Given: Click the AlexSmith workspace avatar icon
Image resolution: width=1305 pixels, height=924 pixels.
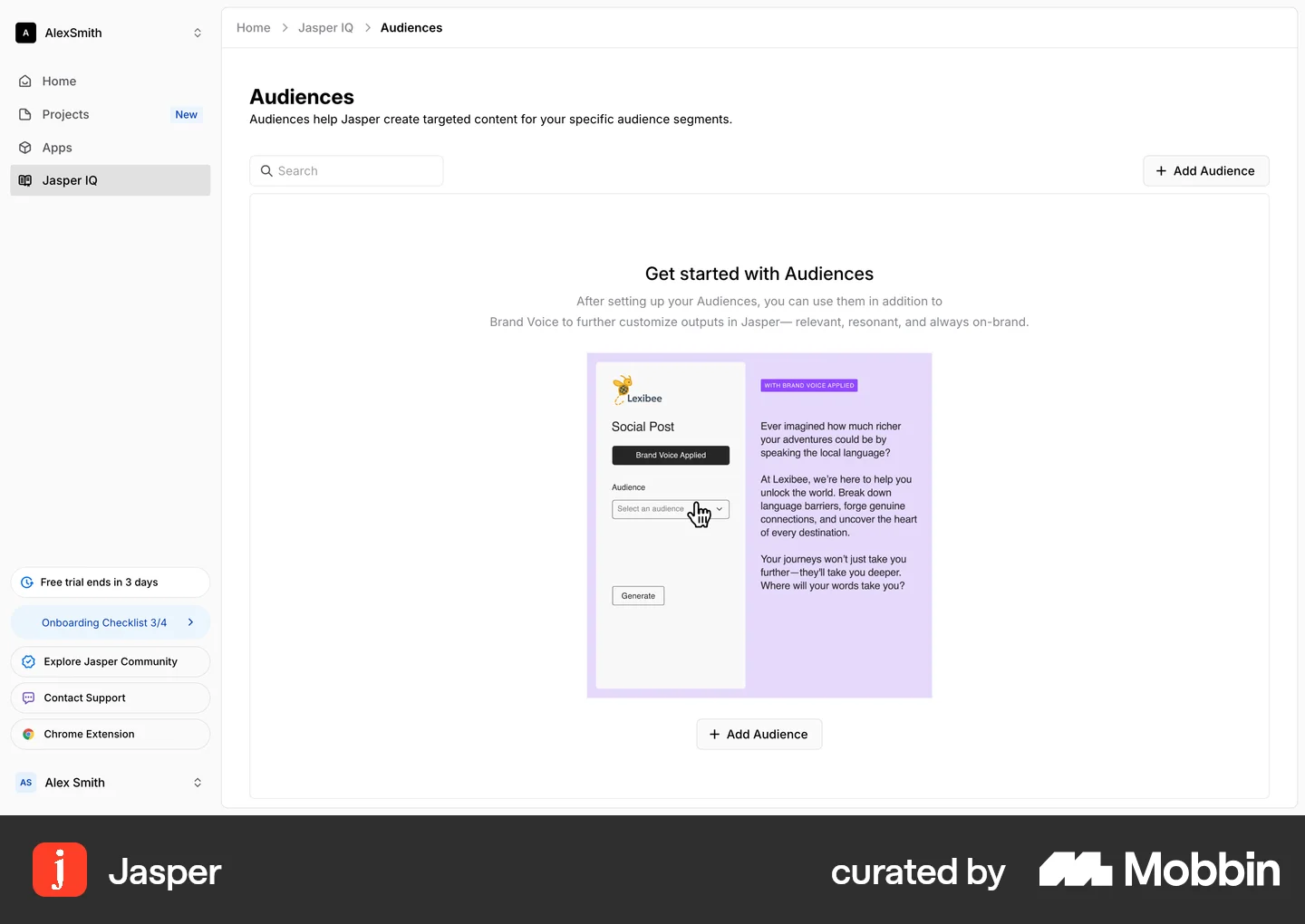Looking at the screenshot, I should coord(25,33).
